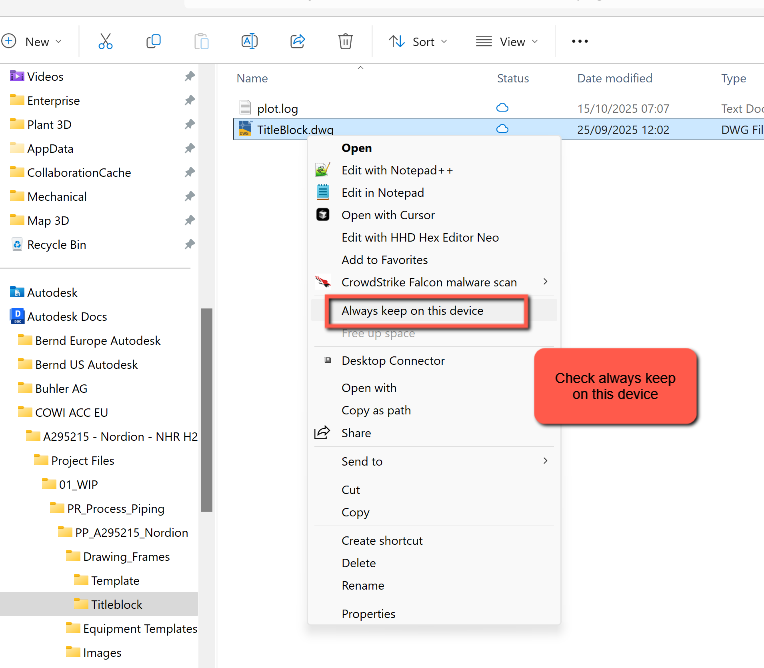Select Autodesk in navigation tree
This screenshot has width=764, height=668.
(x=52, y=292)
